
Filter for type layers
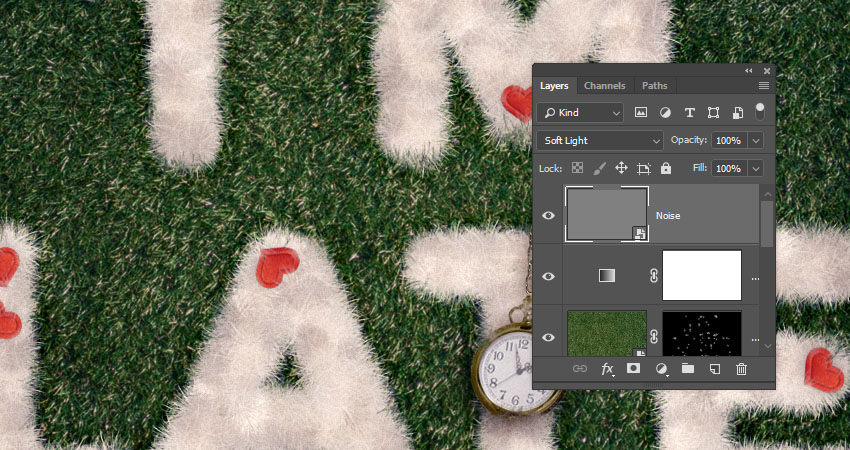click(x=690, y=113)
